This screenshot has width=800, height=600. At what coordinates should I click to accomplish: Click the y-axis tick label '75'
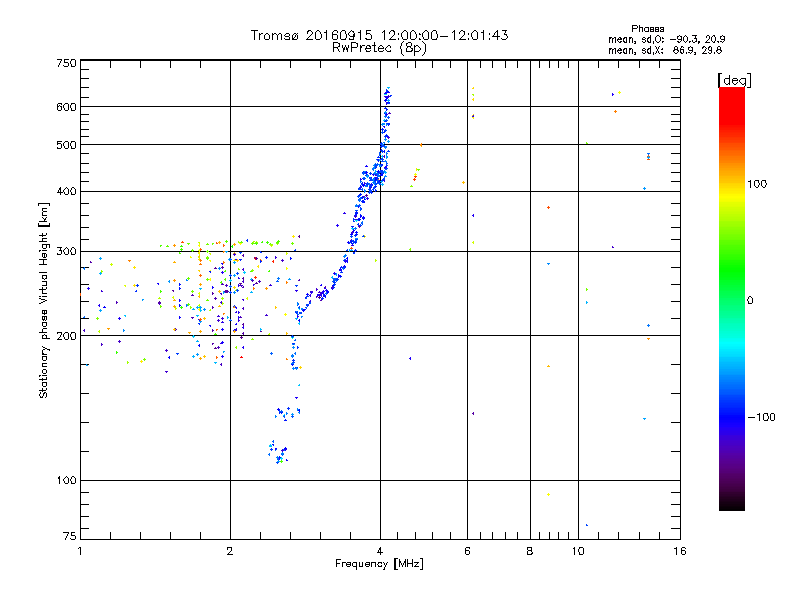pos(70,536)
